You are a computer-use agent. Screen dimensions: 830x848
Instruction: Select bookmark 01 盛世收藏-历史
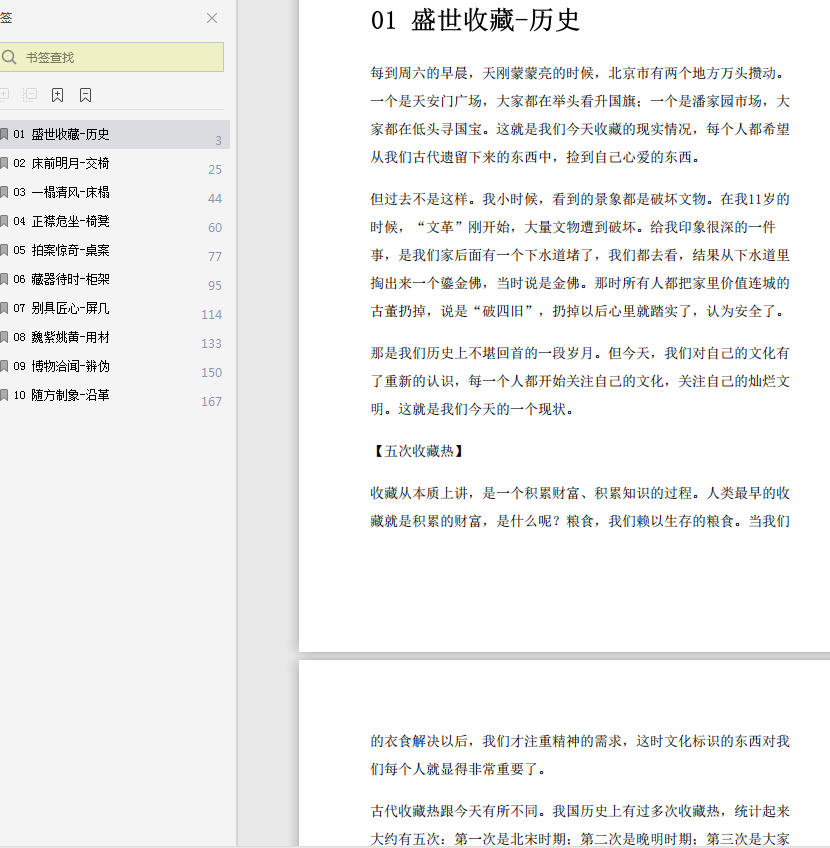pos(70,135)
